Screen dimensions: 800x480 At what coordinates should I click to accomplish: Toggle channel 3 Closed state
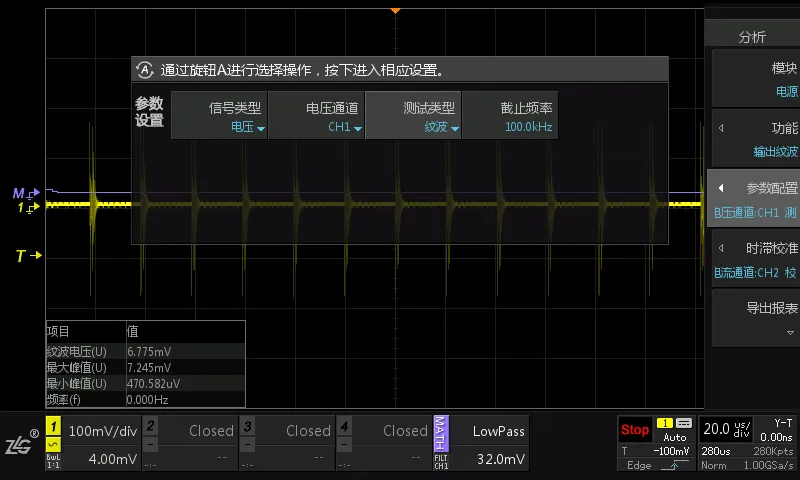(287, 443)
